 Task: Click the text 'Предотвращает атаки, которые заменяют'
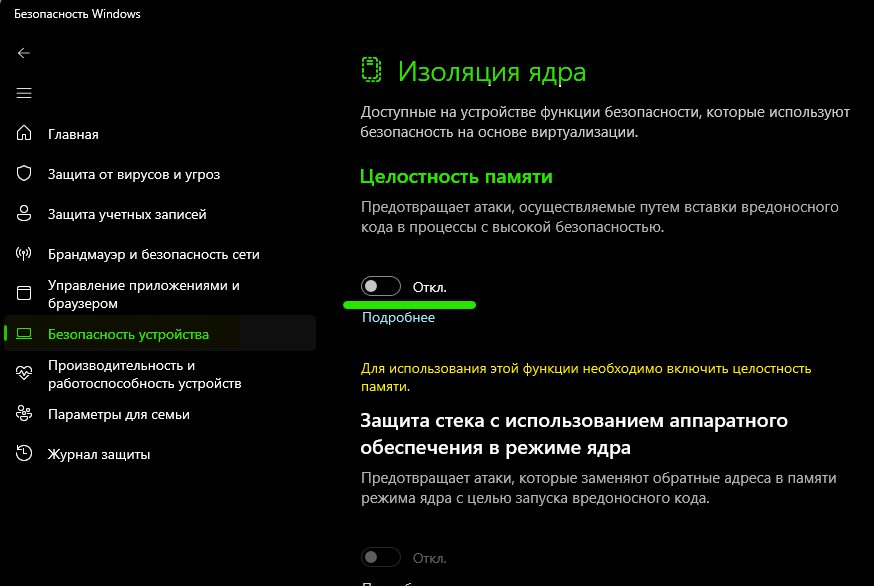pyautogui.click(x=599, y=488)
